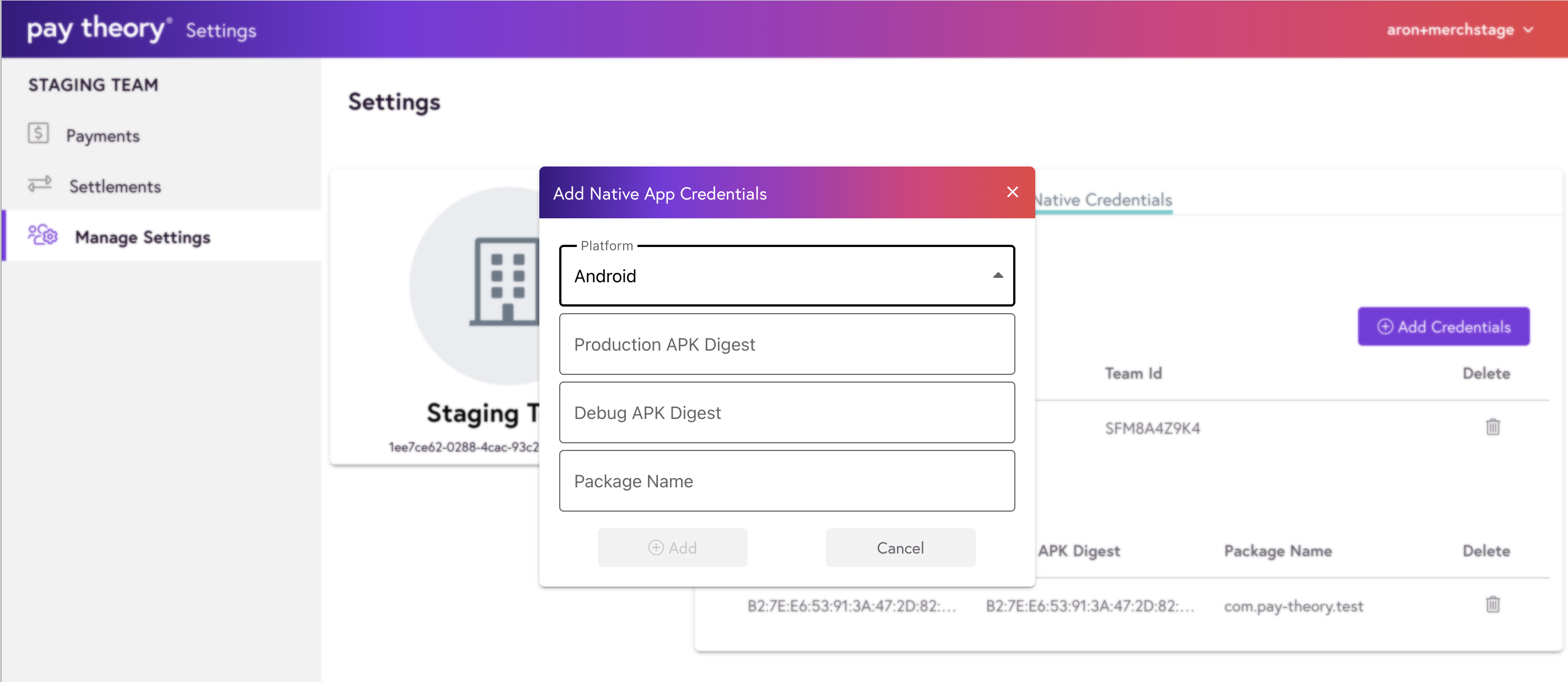Delete the com.pay-theory.test credential row
1568x682 pixels.
coord(1492,605)
